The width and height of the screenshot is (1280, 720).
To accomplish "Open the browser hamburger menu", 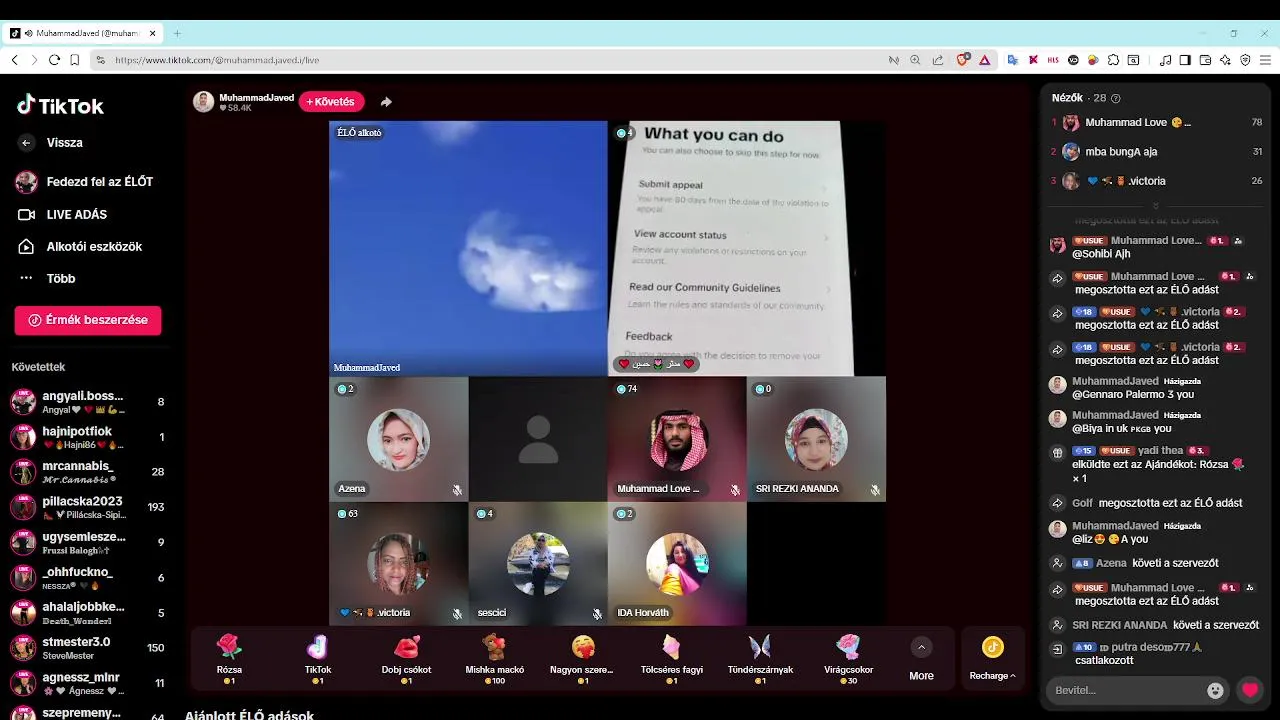I will (1265, 60).
